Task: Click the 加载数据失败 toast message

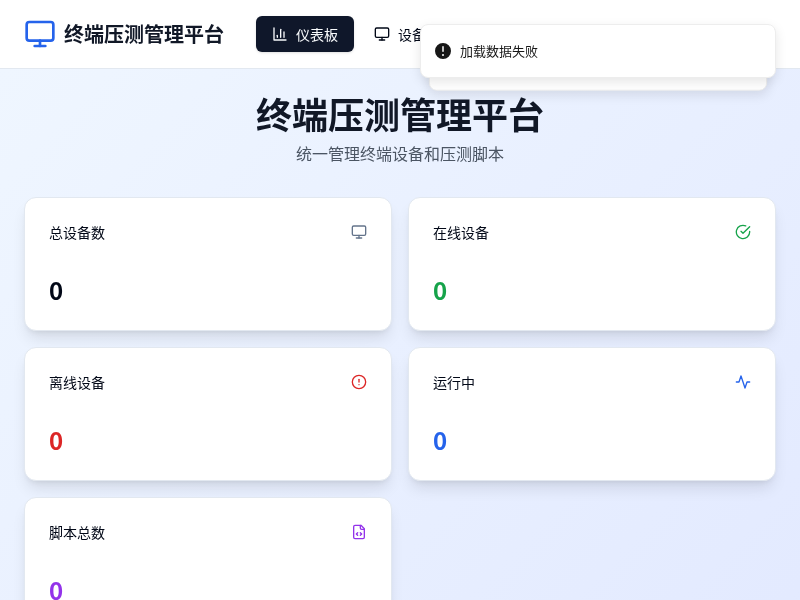Action: click(598, 51)
